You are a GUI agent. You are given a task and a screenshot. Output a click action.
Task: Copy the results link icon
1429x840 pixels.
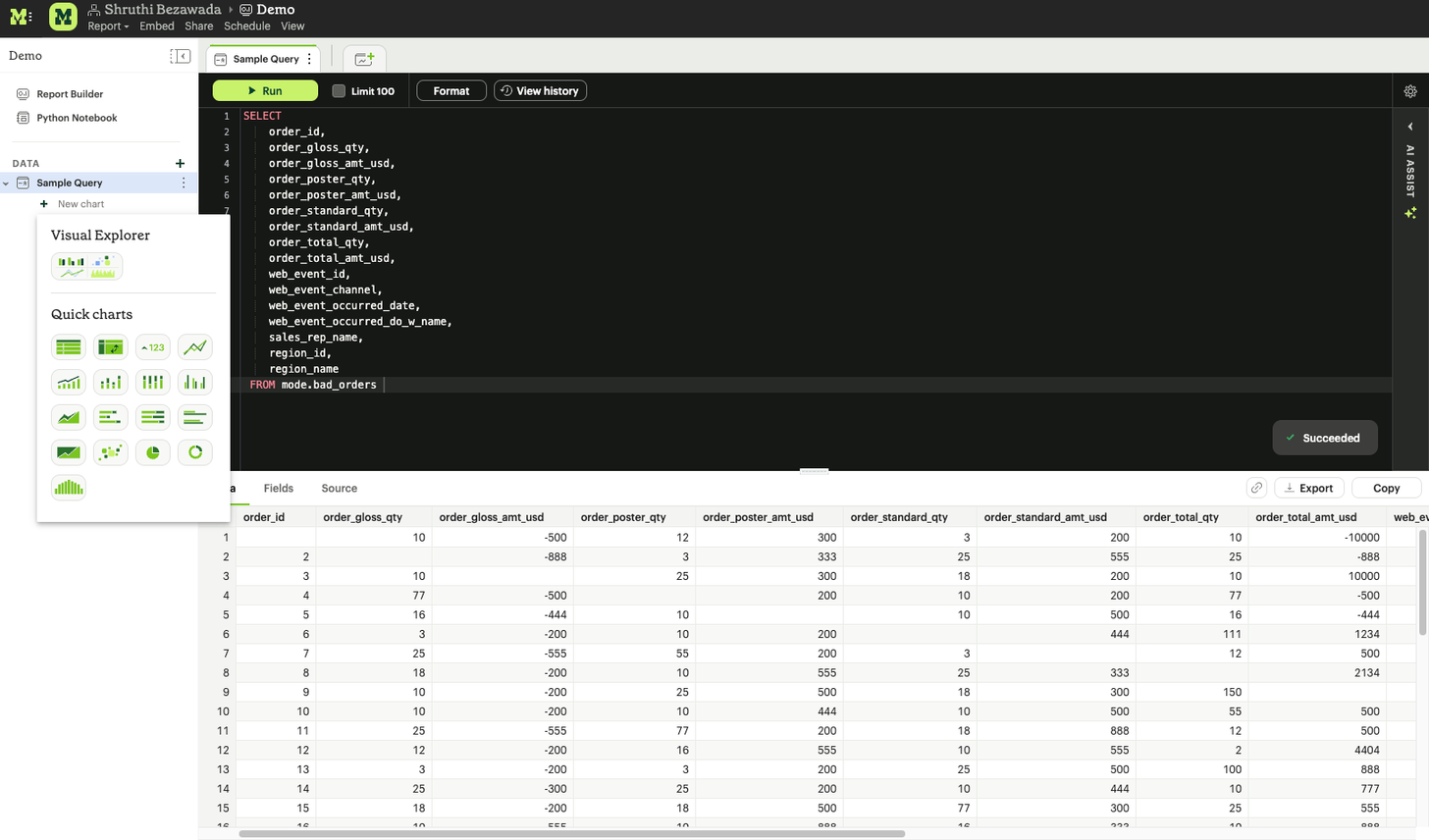pyautogui.click(x=1256, y=488)
